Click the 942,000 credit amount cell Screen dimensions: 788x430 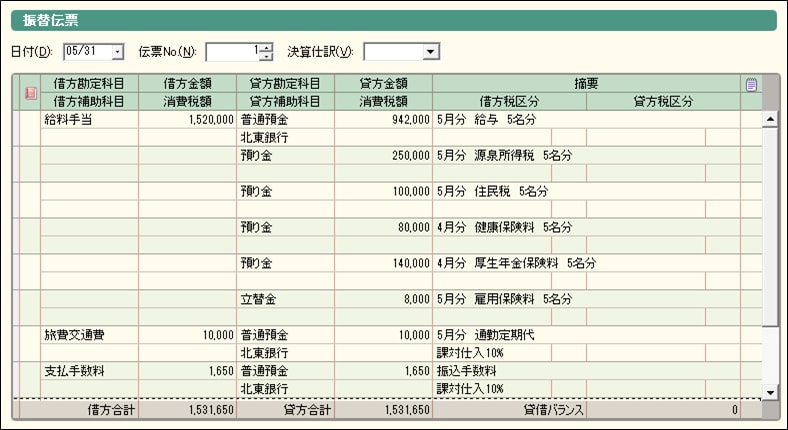383,119
